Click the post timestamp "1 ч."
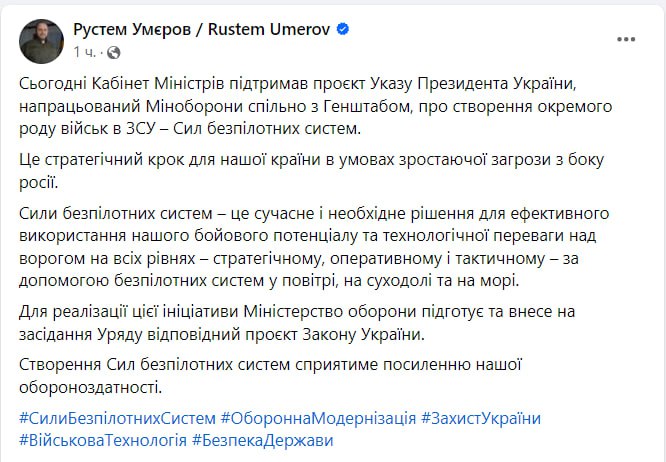Viewport: 666px width, 462px height. click(83, 51)
